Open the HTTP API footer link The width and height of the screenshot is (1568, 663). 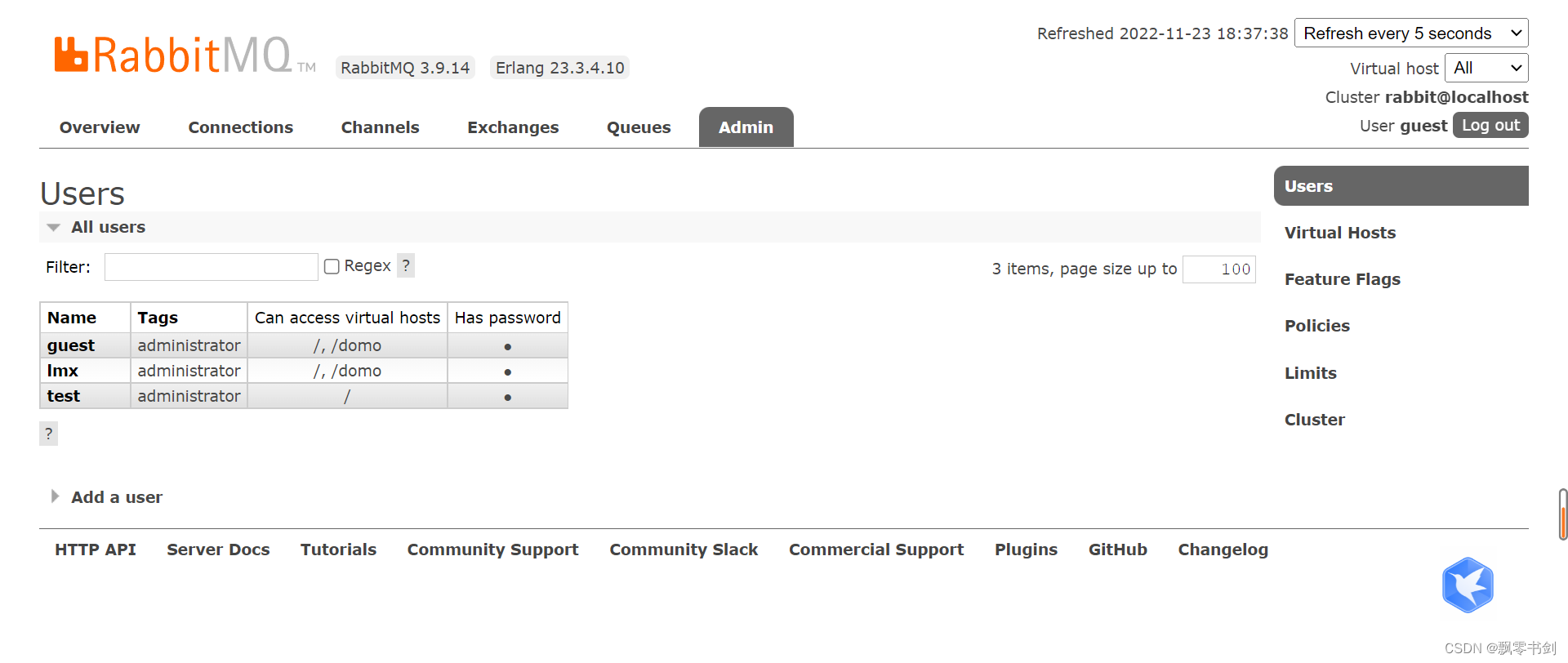click(x=96, y=550)
